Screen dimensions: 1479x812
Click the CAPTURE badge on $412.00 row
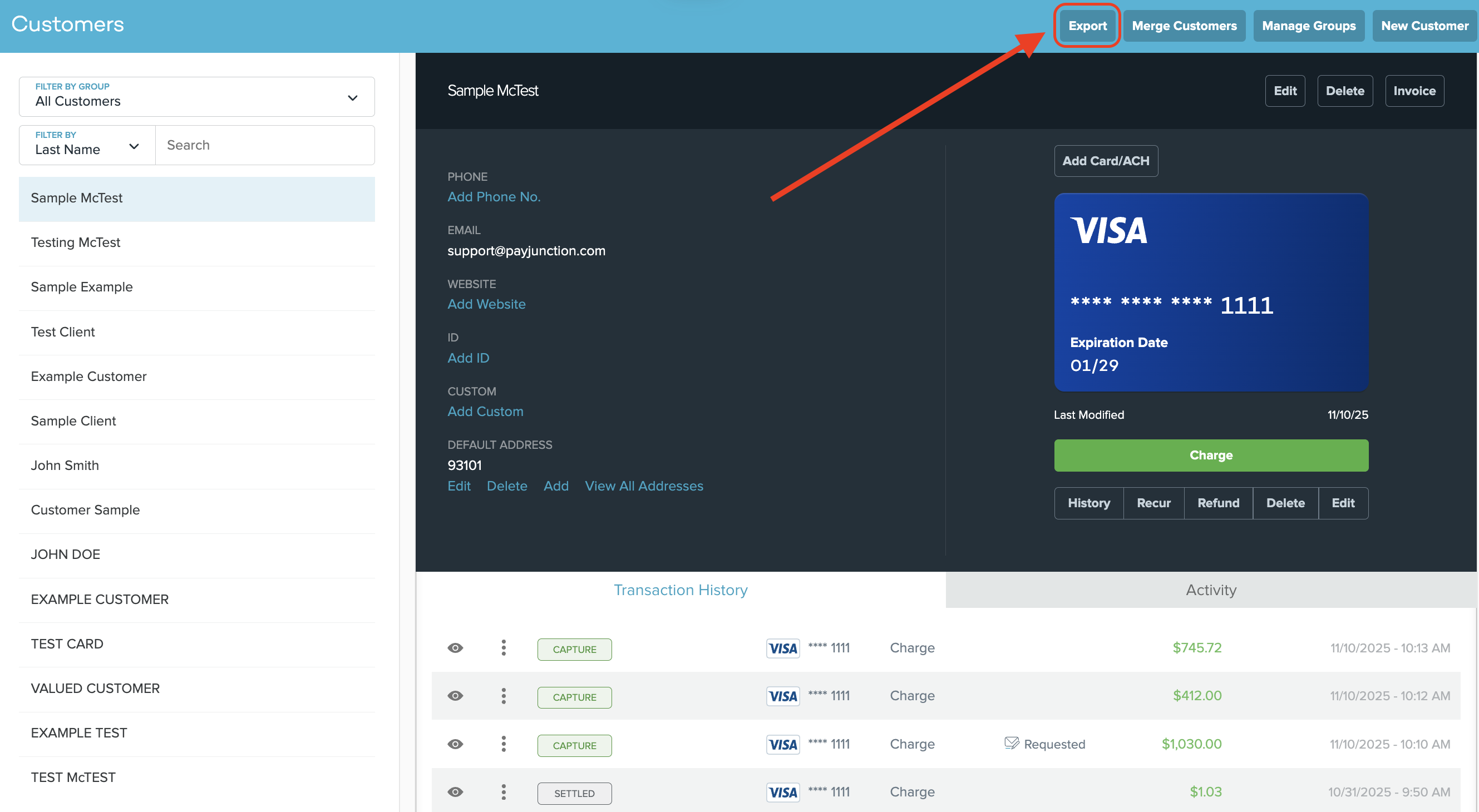(x=574, y=697)
